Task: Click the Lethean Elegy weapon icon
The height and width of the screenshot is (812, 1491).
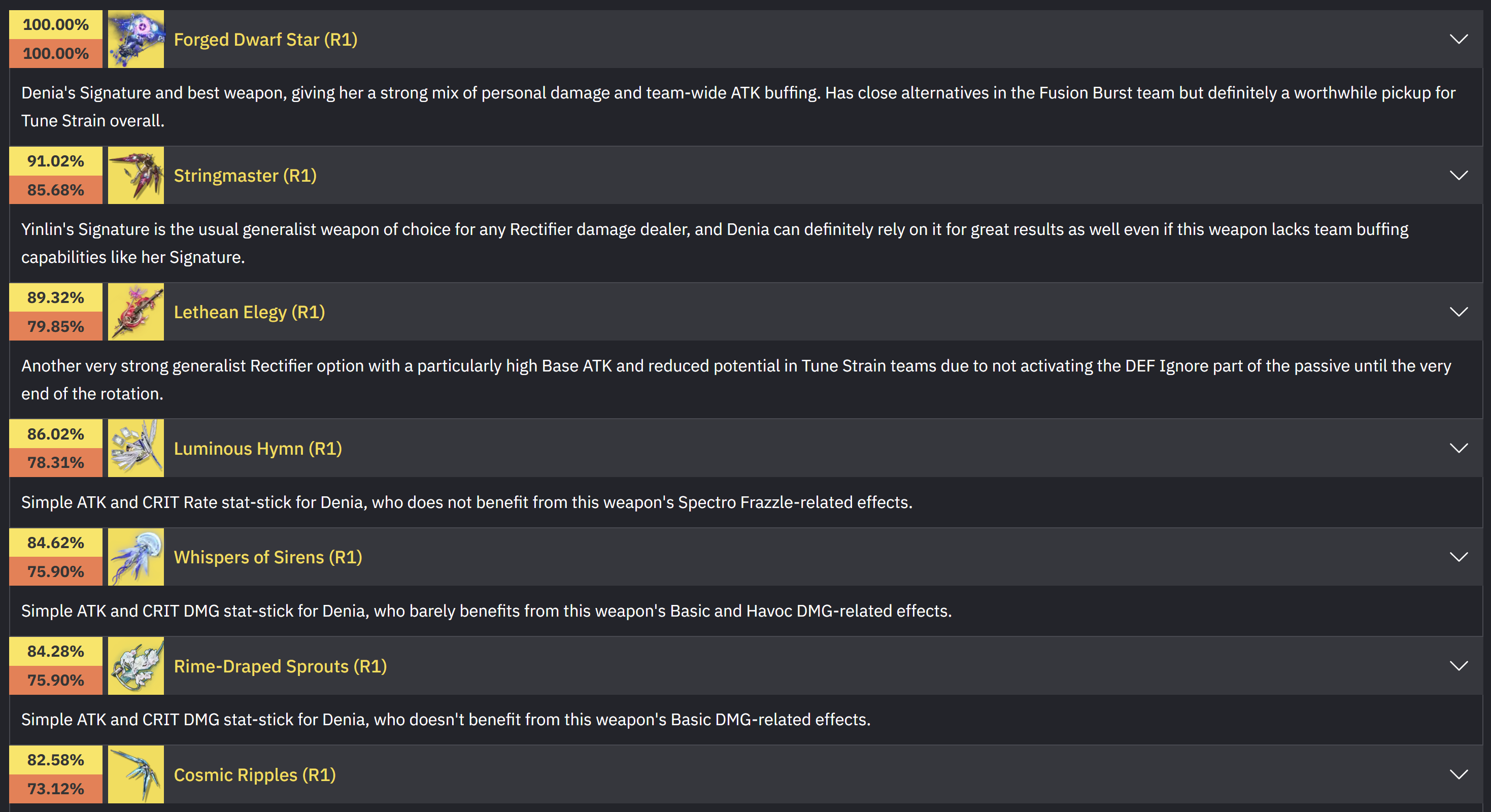Action: click(136, 312)
